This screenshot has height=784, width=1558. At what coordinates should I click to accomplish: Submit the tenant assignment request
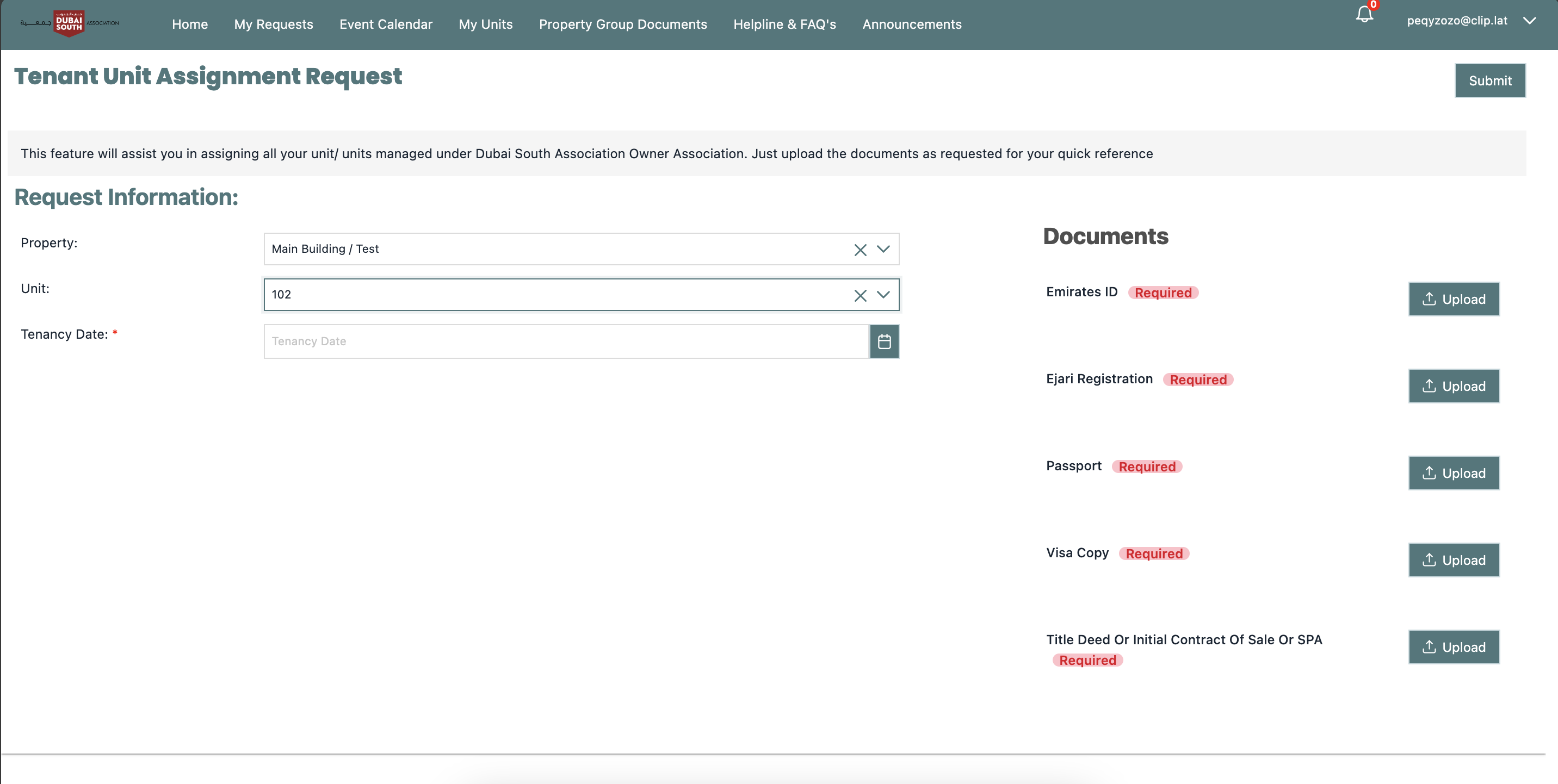[x=1489, y=80]
